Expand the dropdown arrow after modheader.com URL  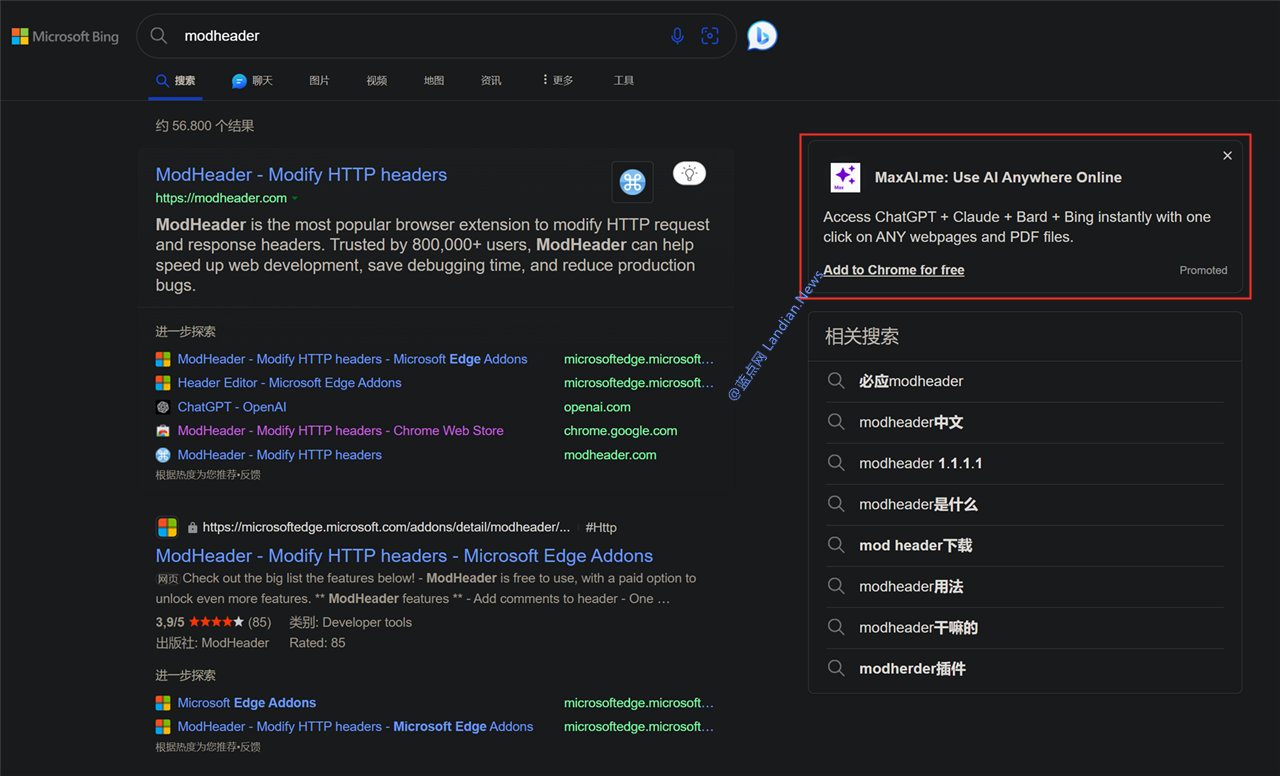[x=295, y=199]
